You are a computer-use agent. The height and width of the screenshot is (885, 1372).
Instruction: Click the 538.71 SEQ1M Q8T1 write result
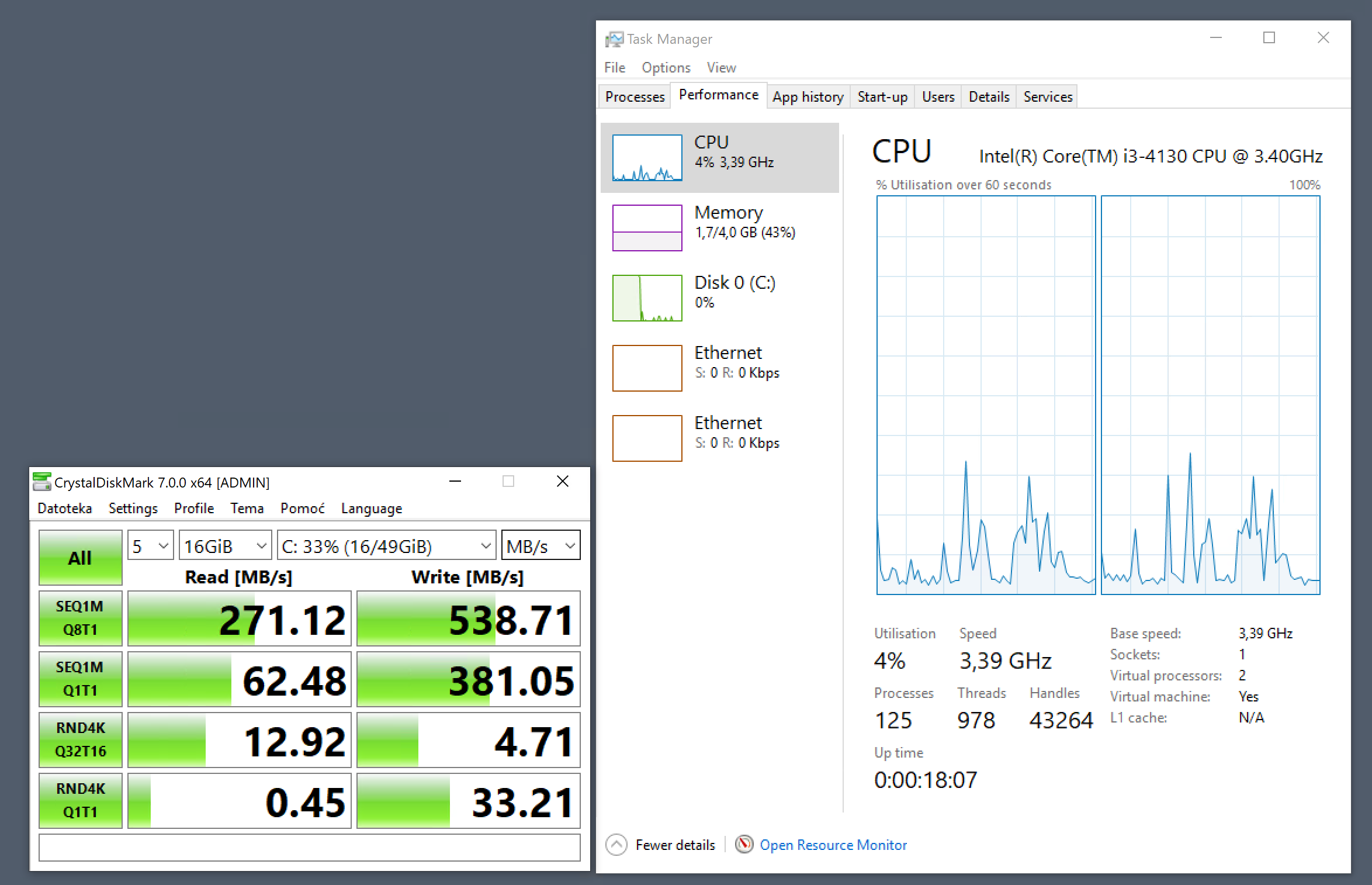click(469, 618)
